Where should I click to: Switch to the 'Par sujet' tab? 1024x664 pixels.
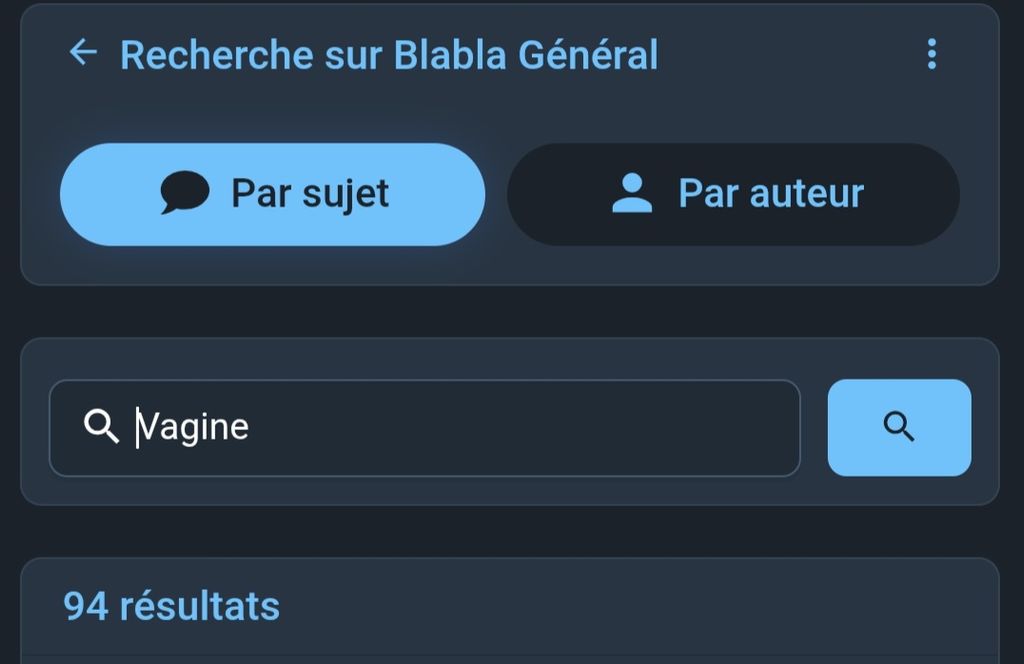[x=272, y=194]
